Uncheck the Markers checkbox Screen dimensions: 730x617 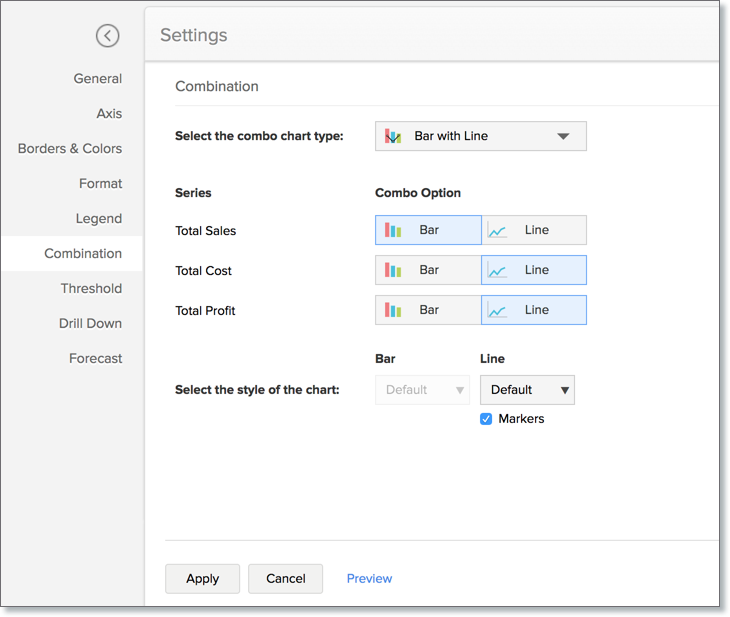pyautogui.click(x=486, y=419)
